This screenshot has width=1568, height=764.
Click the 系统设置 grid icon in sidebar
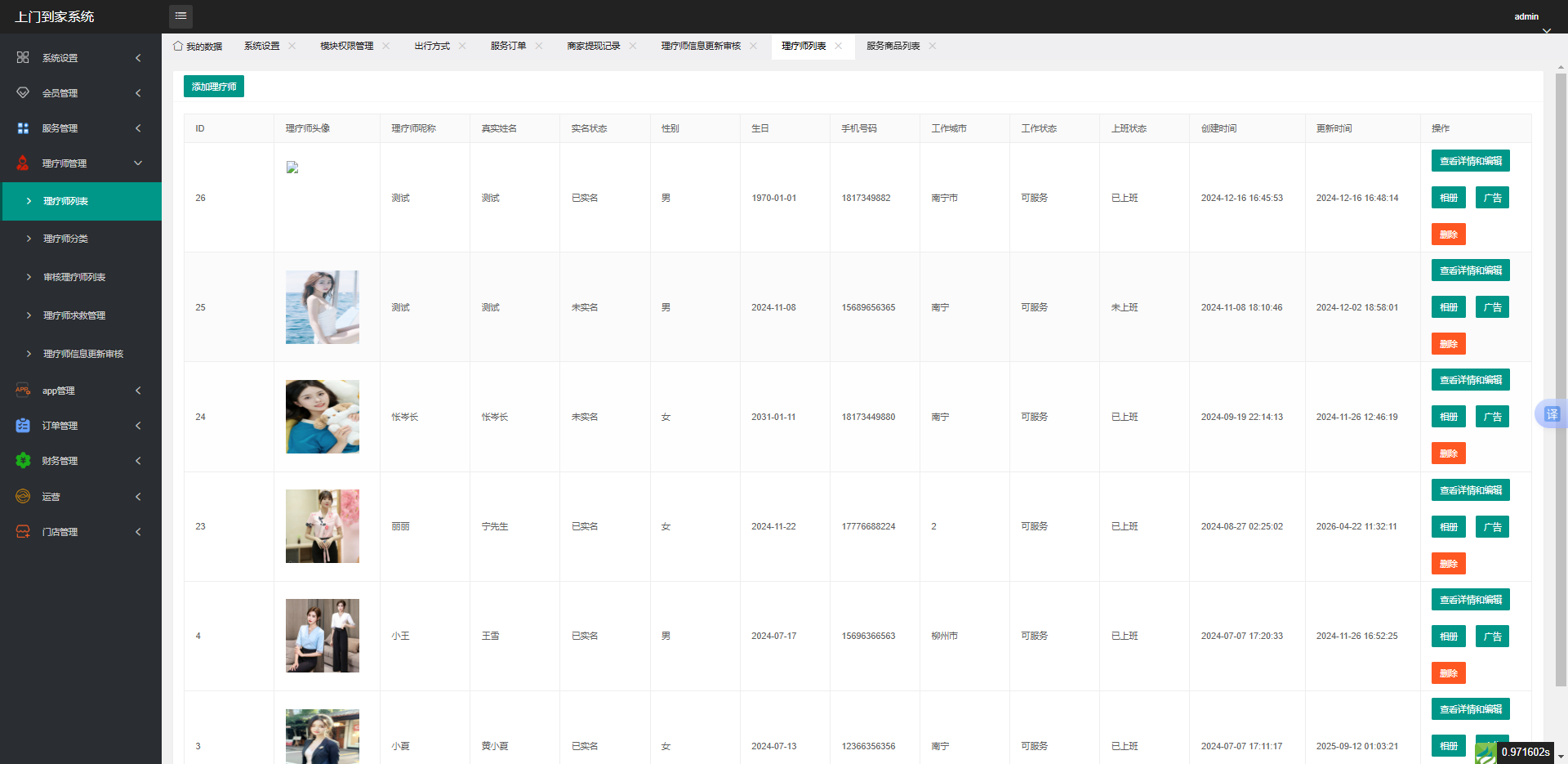click(23, 57)
